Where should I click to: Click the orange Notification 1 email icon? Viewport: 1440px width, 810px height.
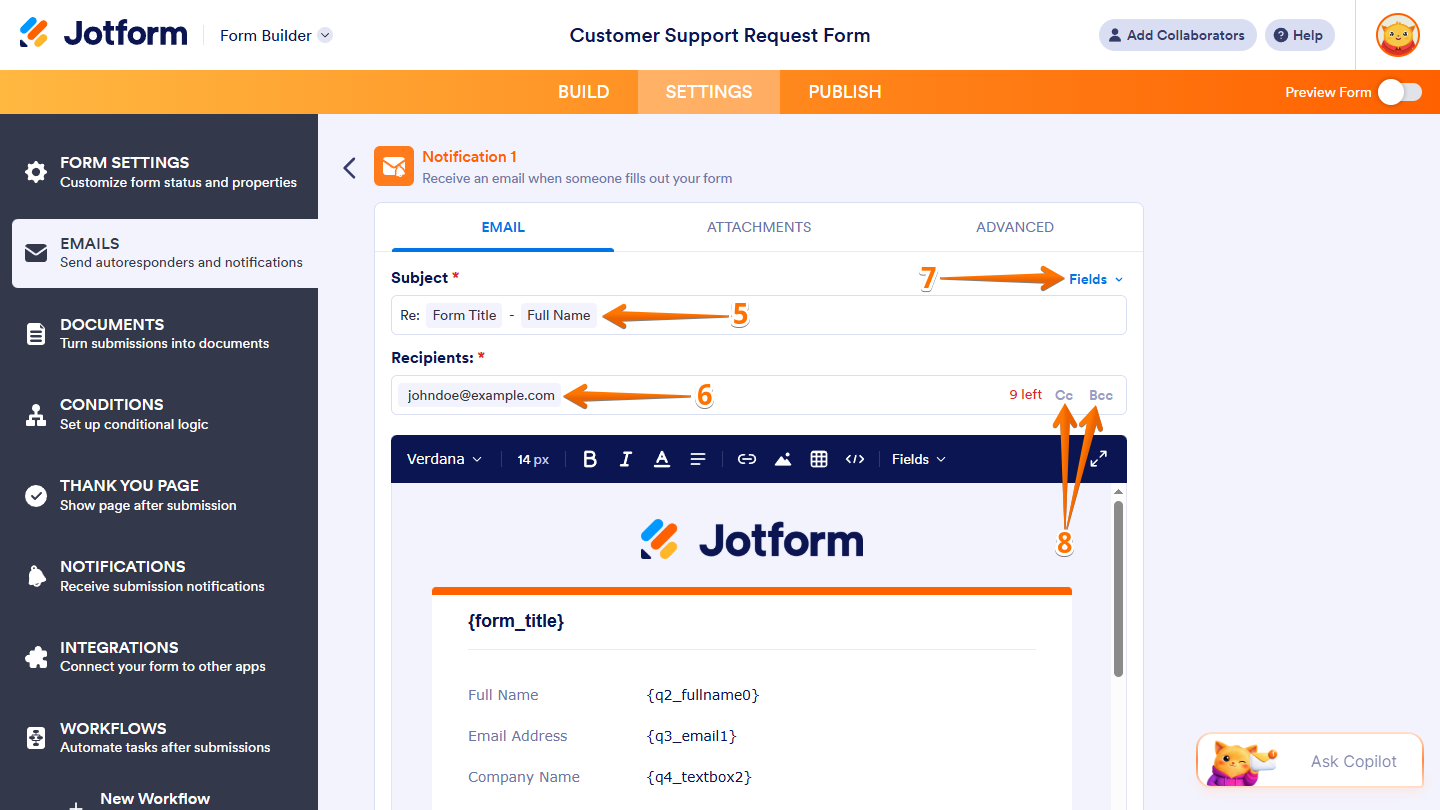click(x=394, y=166)
